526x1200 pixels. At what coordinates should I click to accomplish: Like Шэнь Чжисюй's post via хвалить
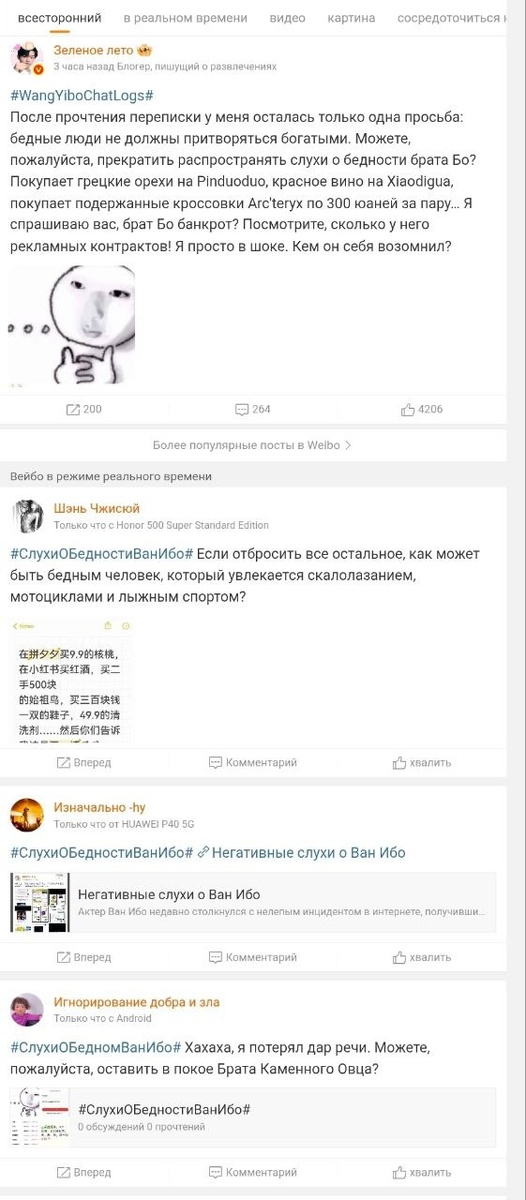(422, 762)
